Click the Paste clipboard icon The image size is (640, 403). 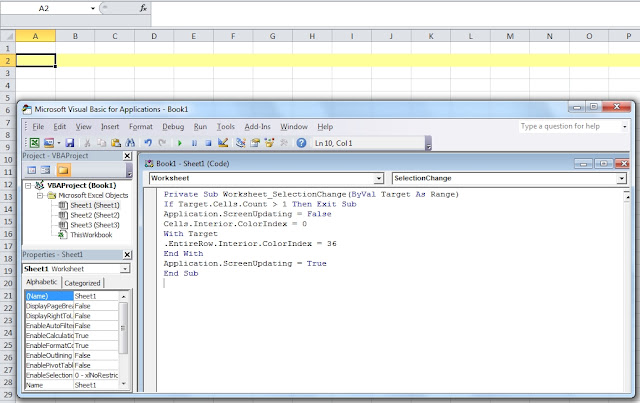coord(116,143)
